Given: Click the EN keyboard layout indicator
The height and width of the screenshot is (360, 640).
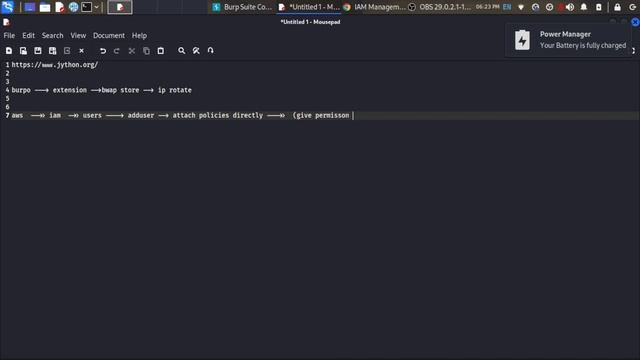Looking at the screenshot, I should click(507, 7).
